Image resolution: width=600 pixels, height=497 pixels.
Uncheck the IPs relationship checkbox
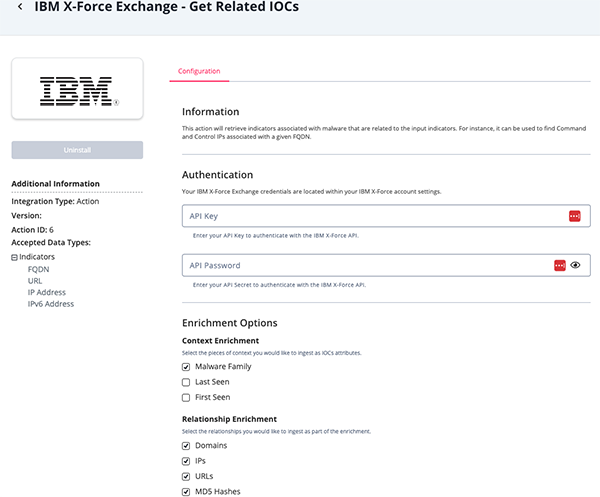click(x=186, y=461)
